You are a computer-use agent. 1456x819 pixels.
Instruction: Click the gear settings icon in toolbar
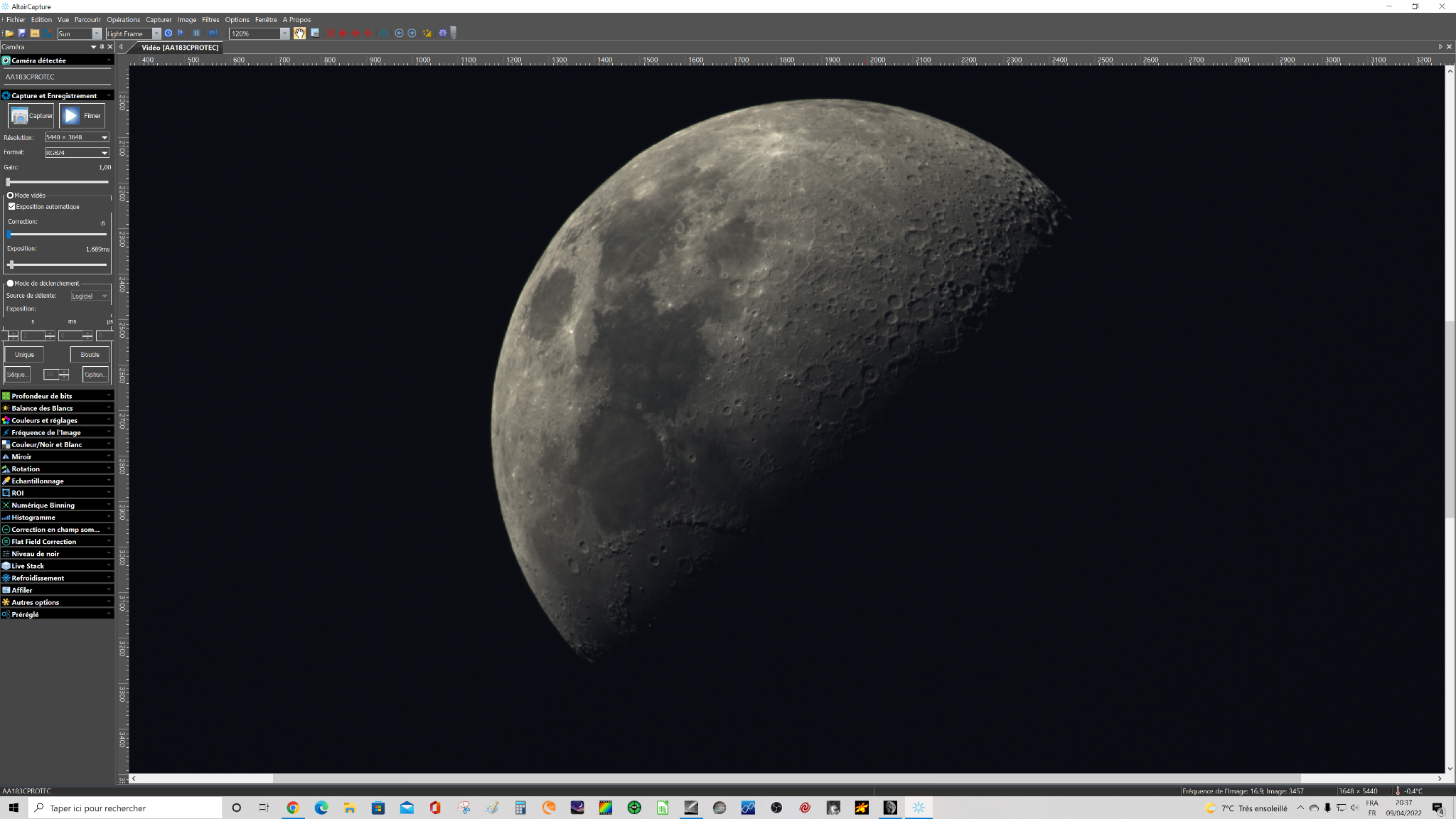pos(442,33)
